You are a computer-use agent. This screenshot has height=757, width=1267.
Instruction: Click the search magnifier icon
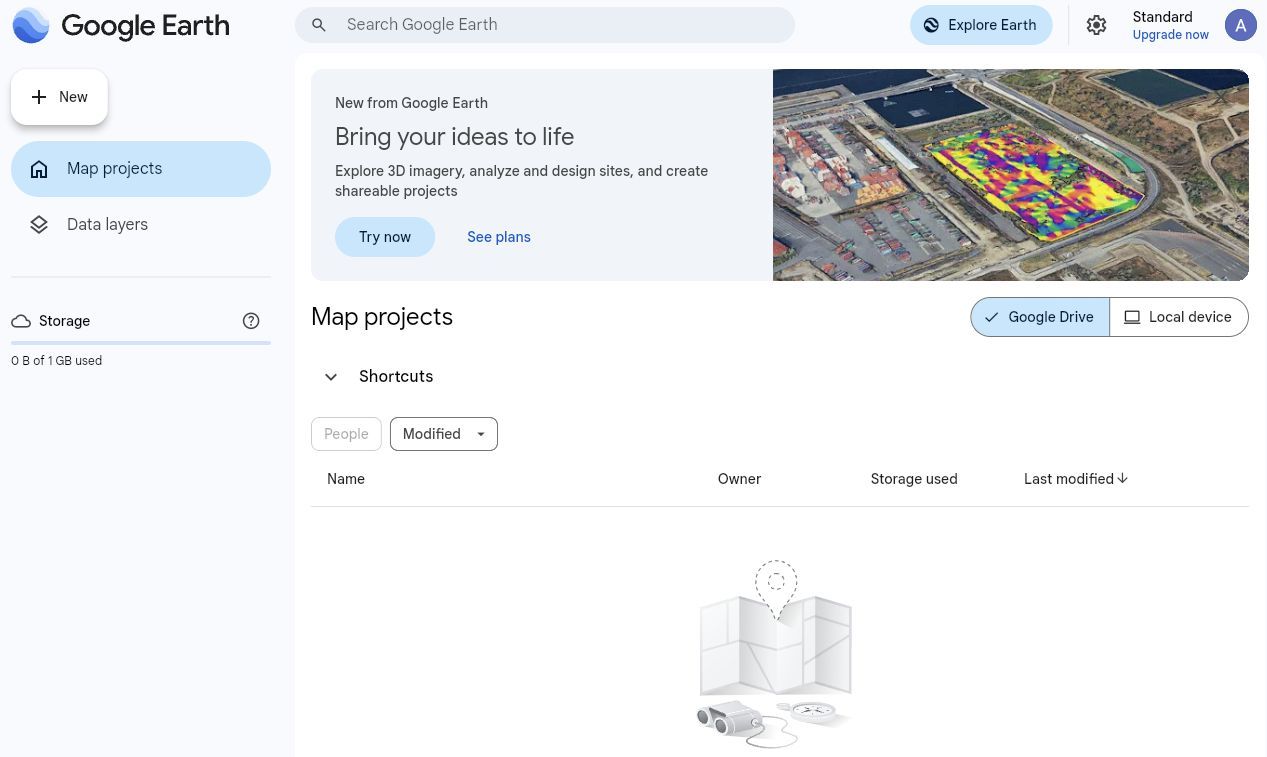point(319,25)
